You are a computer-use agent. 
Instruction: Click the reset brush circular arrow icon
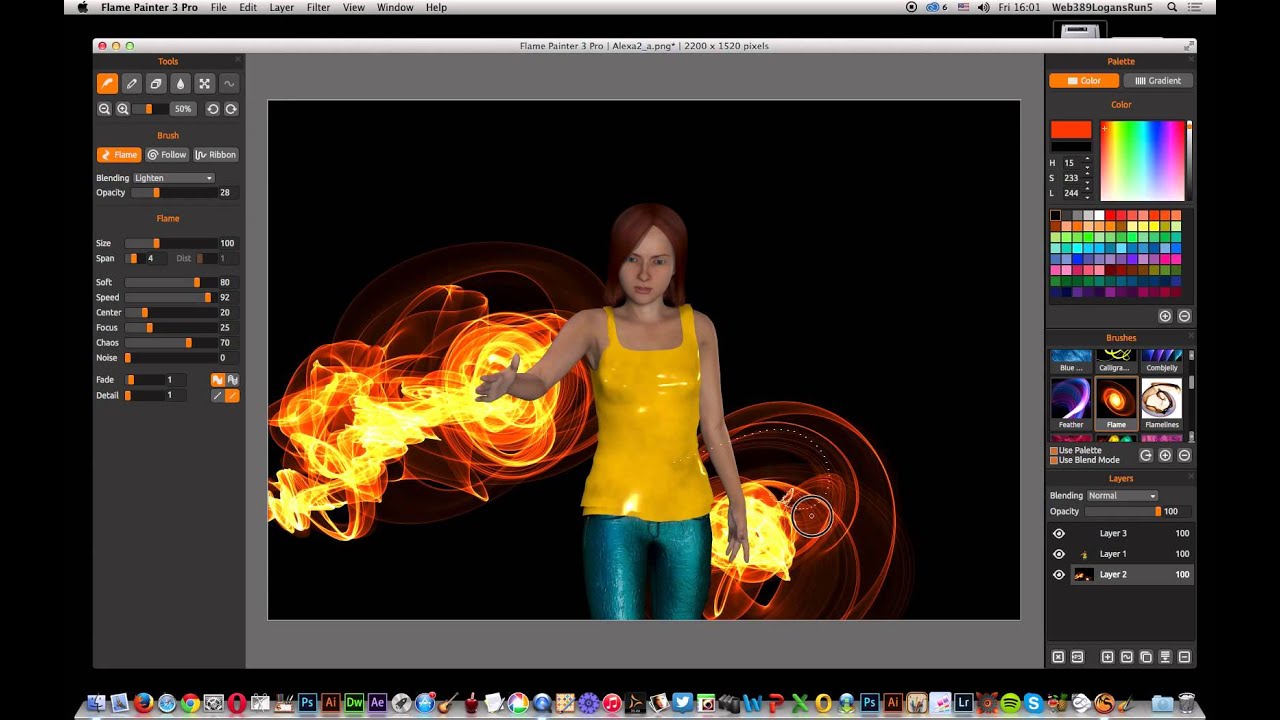click(x=1146, y=455)
